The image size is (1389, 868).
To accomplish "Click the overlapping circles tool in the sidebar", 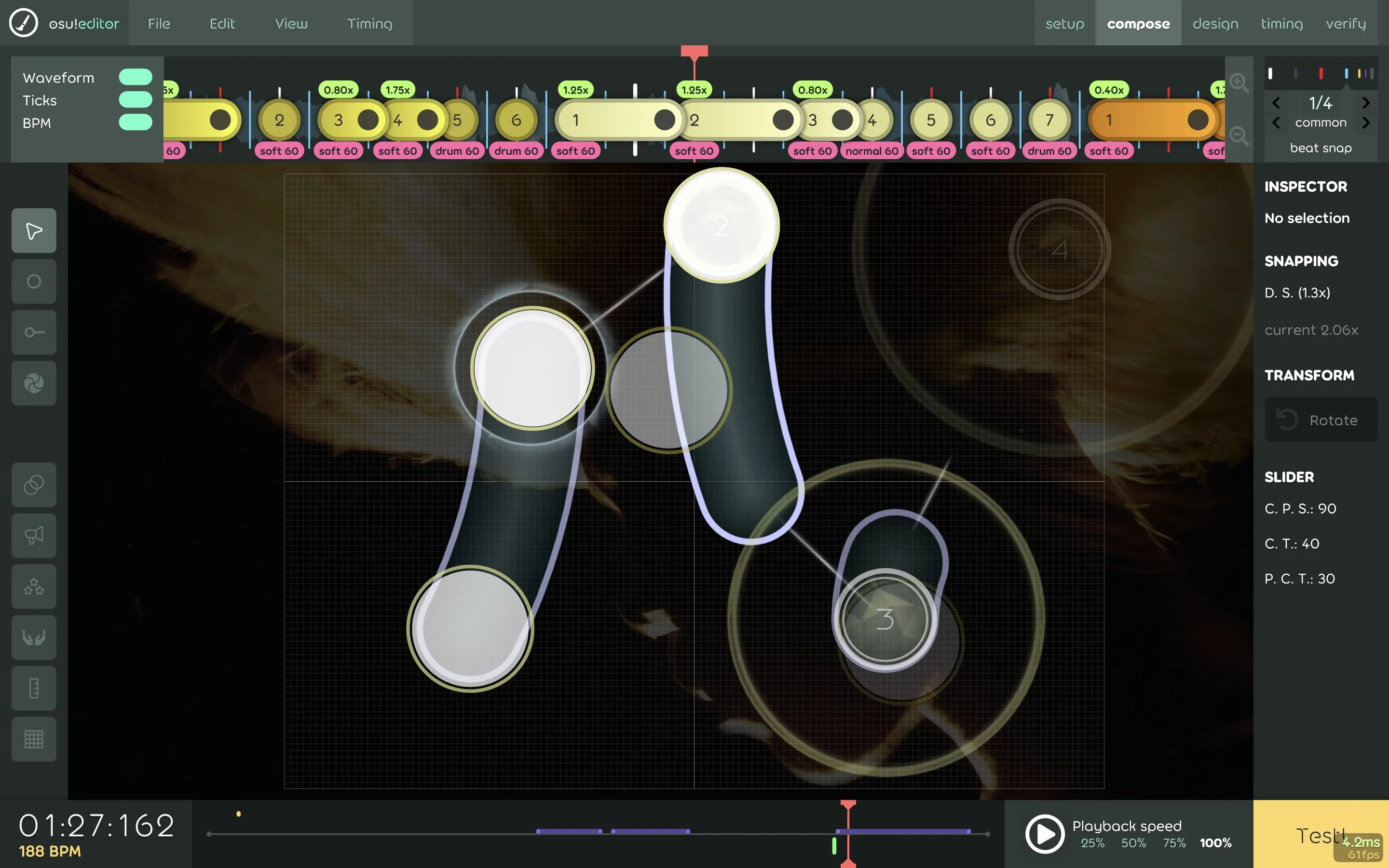I will click(x=33, y=485).
